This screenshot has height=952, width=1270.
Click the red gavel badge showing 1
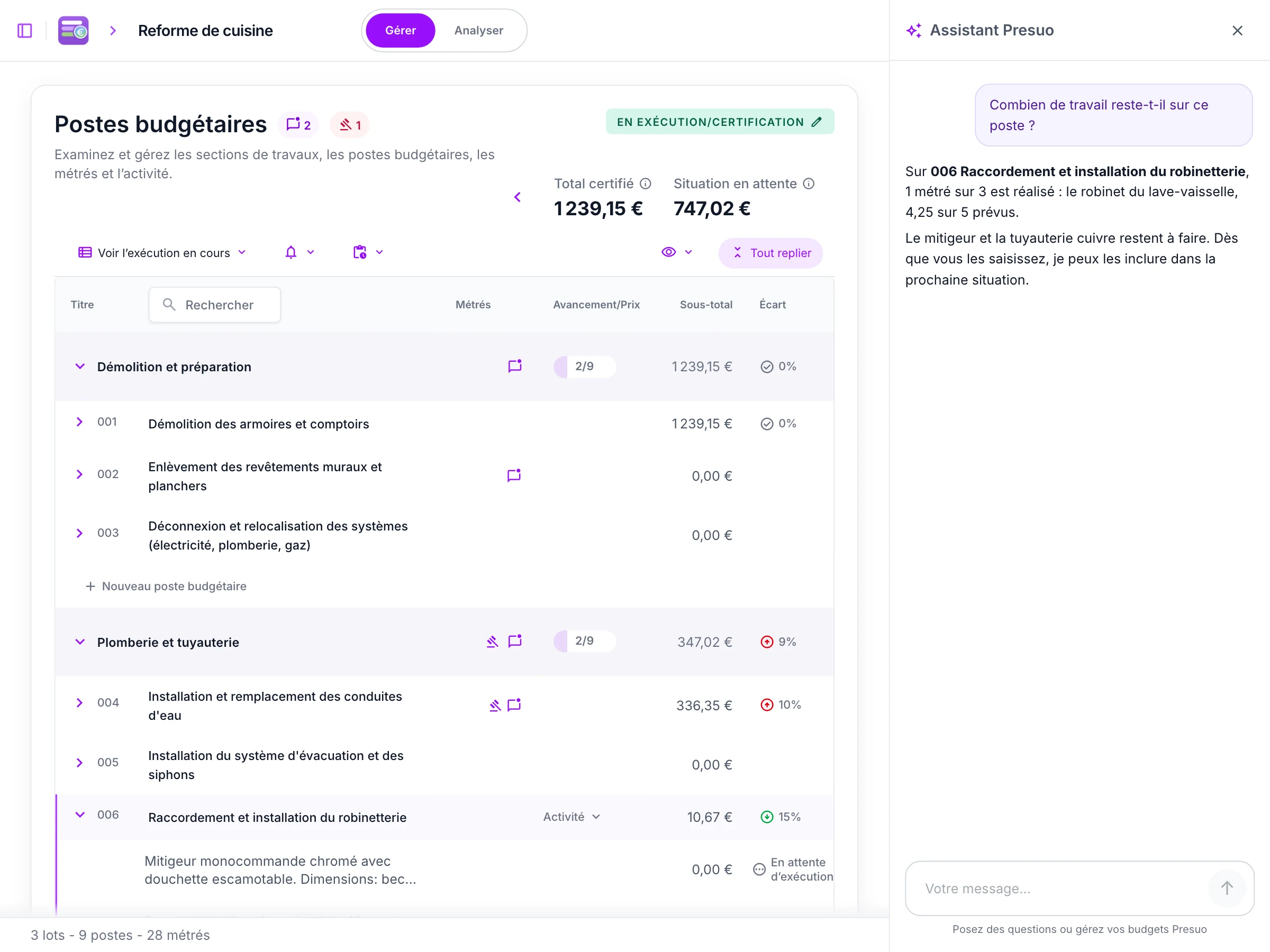350,124
